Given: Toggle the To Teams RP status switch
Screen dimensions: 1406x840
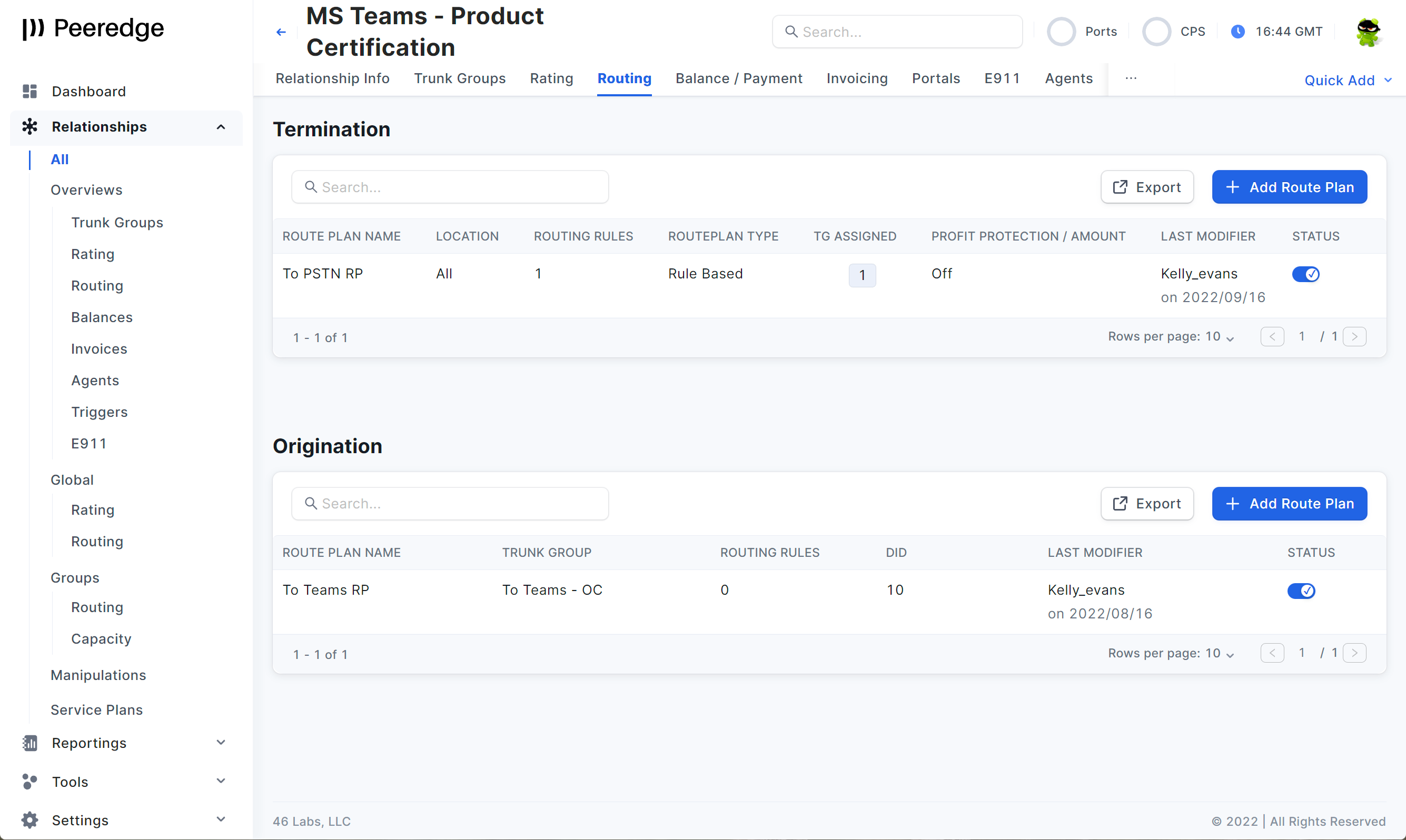Looking at the screenshot, I should tap(1301, 591).
